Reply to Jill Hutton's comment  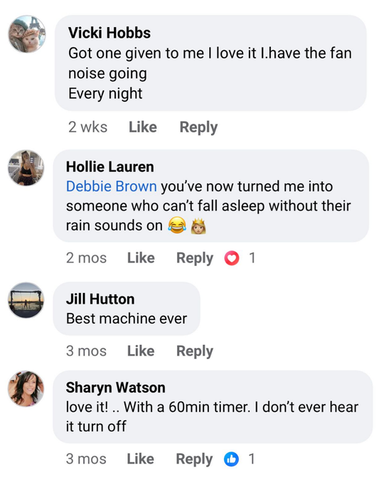click(x=195, y=351)
